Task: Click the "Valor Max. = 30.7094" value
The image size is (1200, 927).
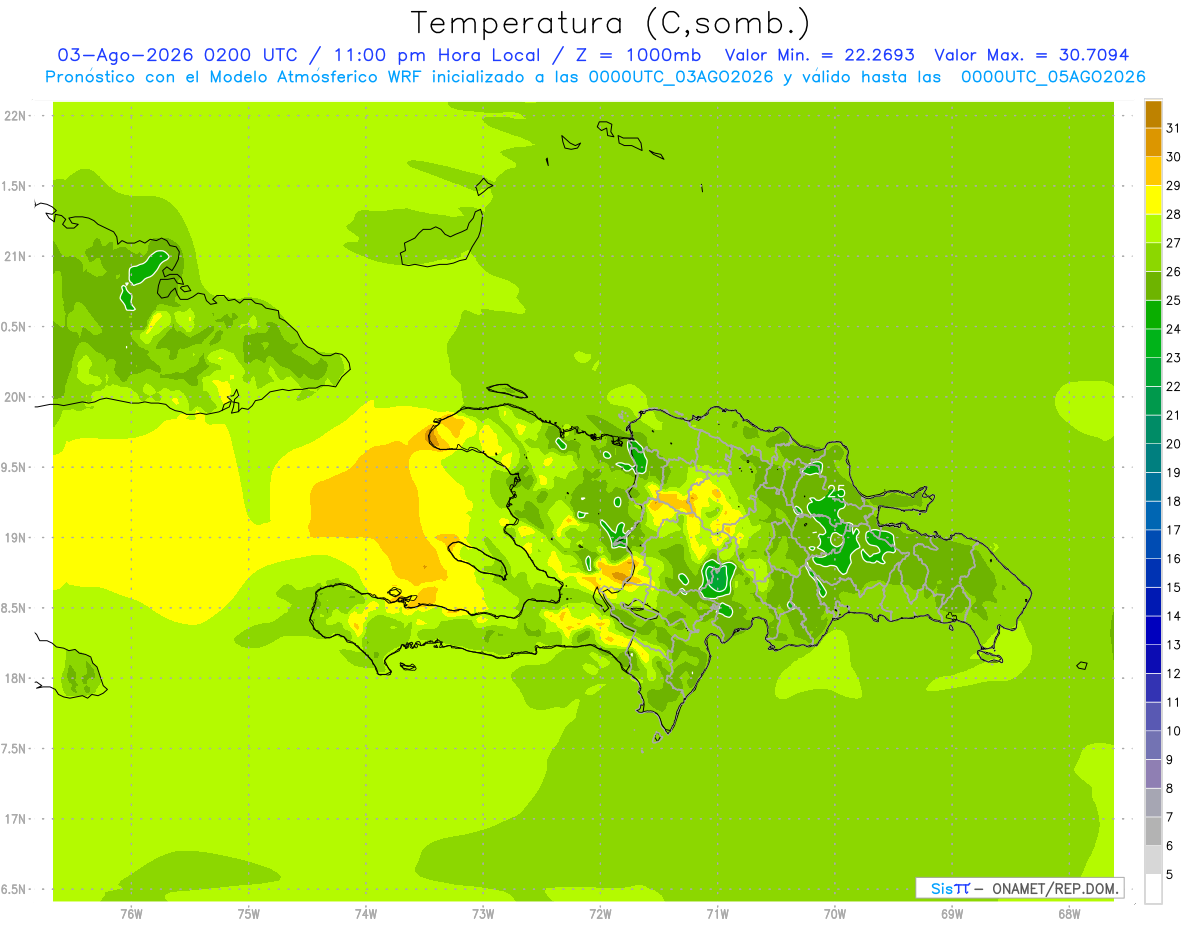Action: 1032,55
